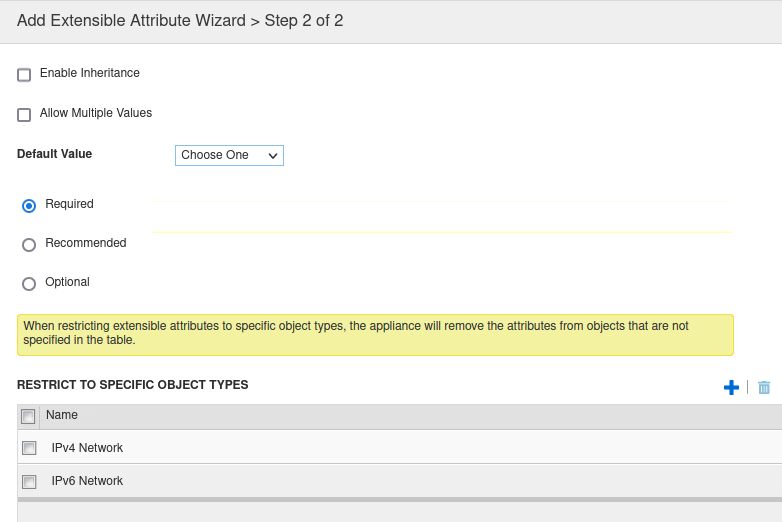Check the IPv4 Network row checkbox

pos(29,448)
